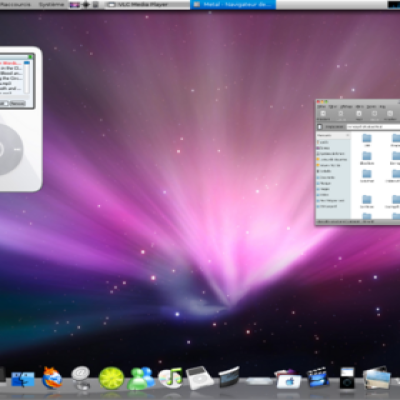Click the Emplacement button in file browser

334,127
